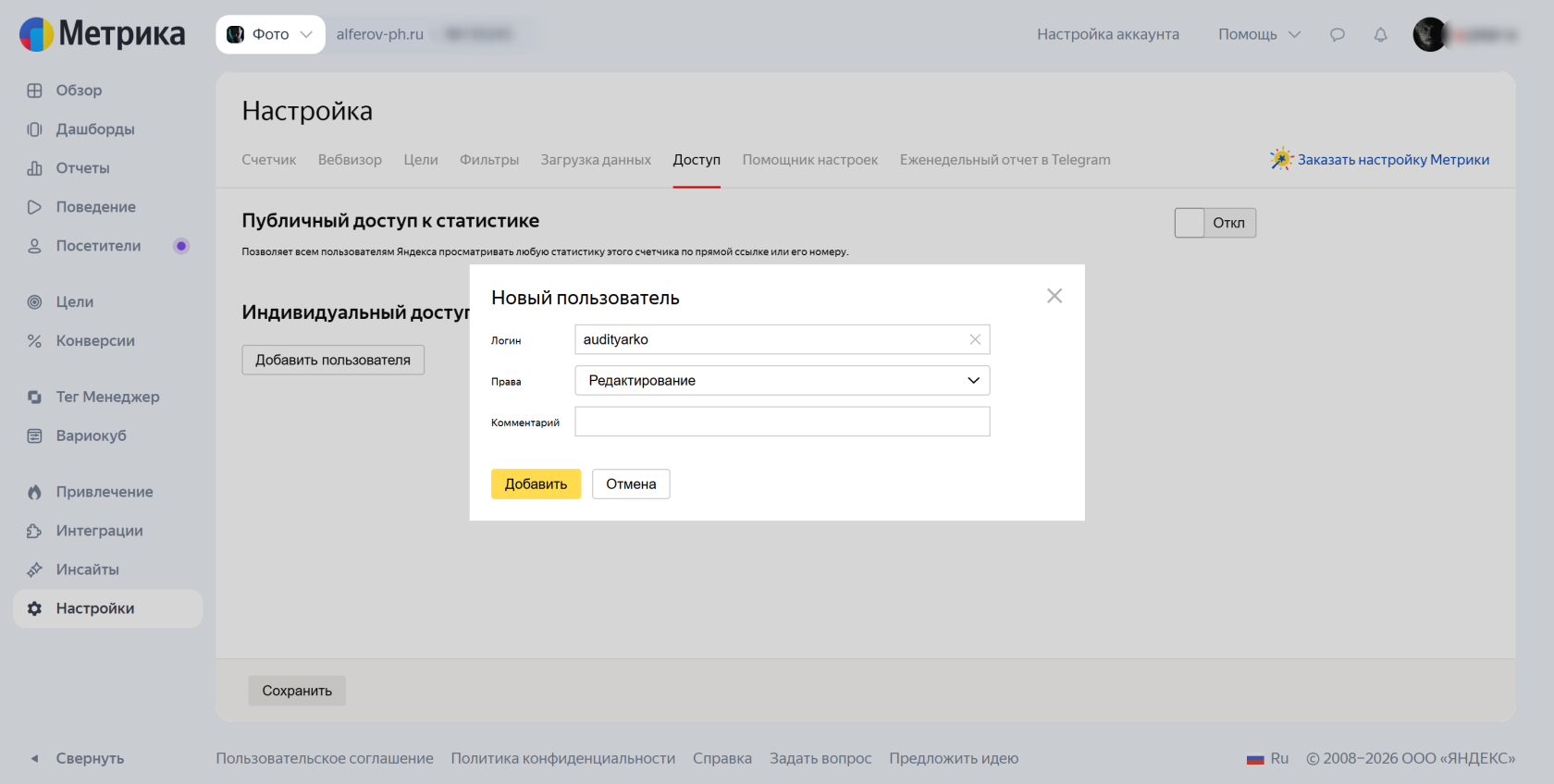1554x784 pixels.
Task: Open the Привлечение flame icon
Action: point(34,492)
